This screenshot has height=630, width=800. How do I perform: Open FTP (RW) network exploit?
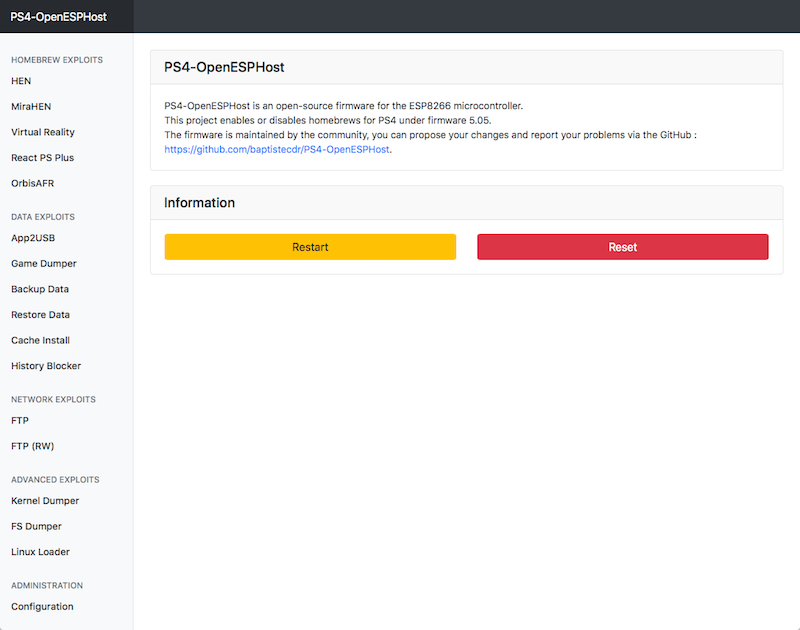pyautogui.click(x=33, y=446)
